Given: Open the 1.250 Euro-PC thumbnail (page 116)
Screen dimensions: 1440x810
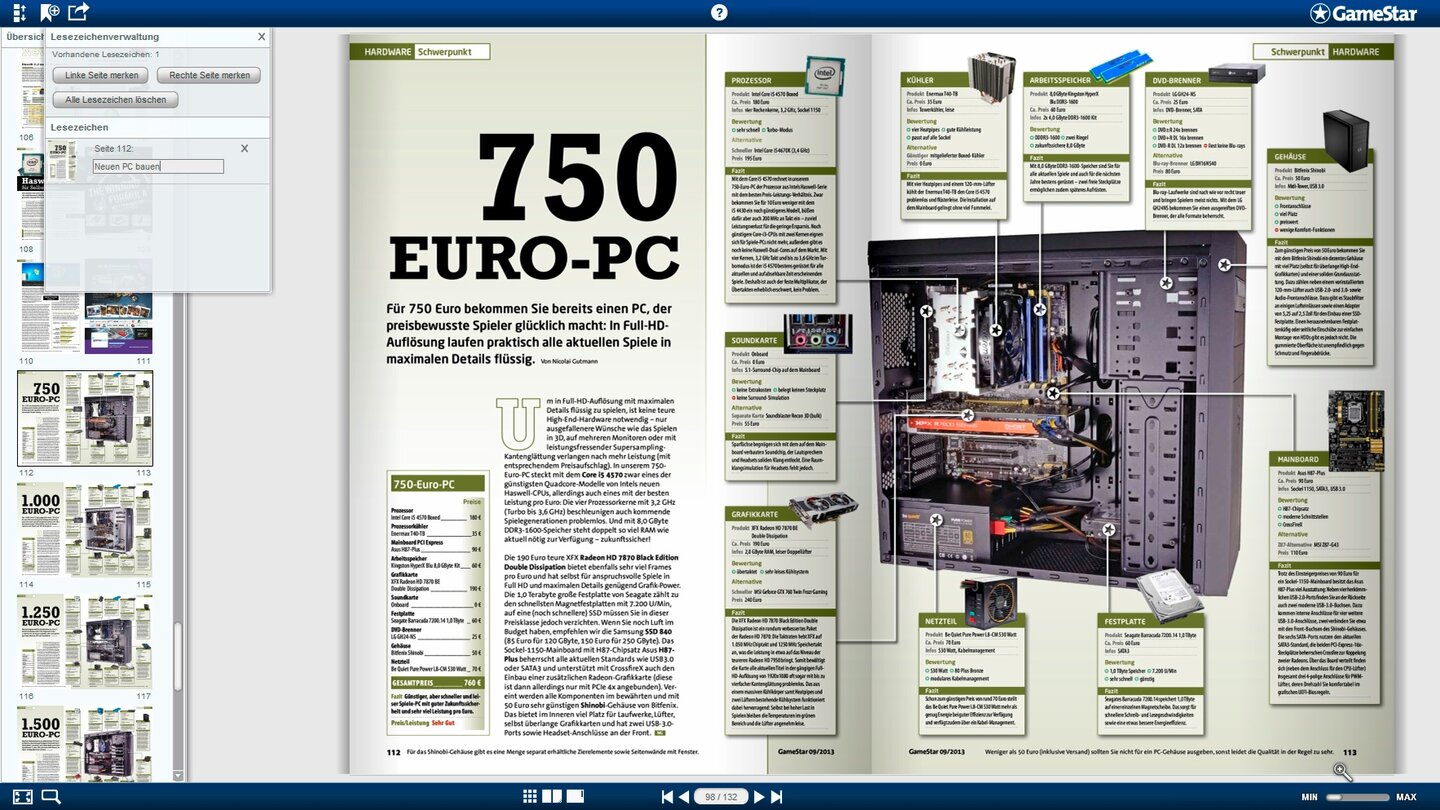Looking at the screenshot, I should tap(52, 642).
